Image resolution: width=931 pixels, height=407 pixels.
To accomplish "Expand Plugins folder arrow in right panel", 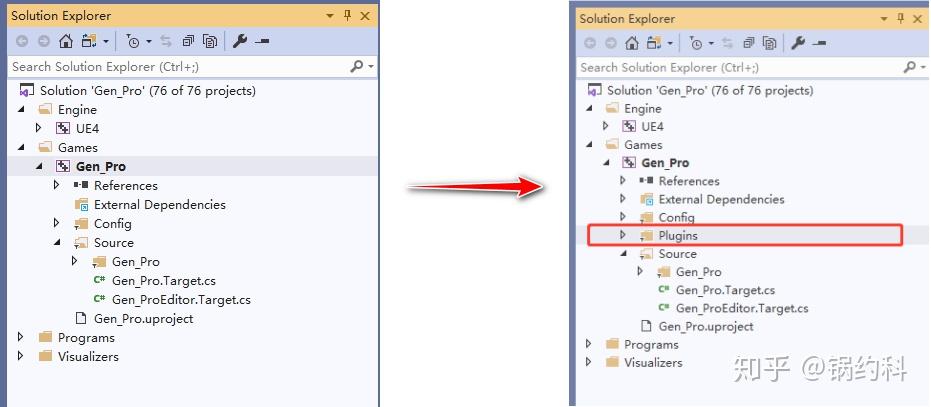I will click(622, 235).
